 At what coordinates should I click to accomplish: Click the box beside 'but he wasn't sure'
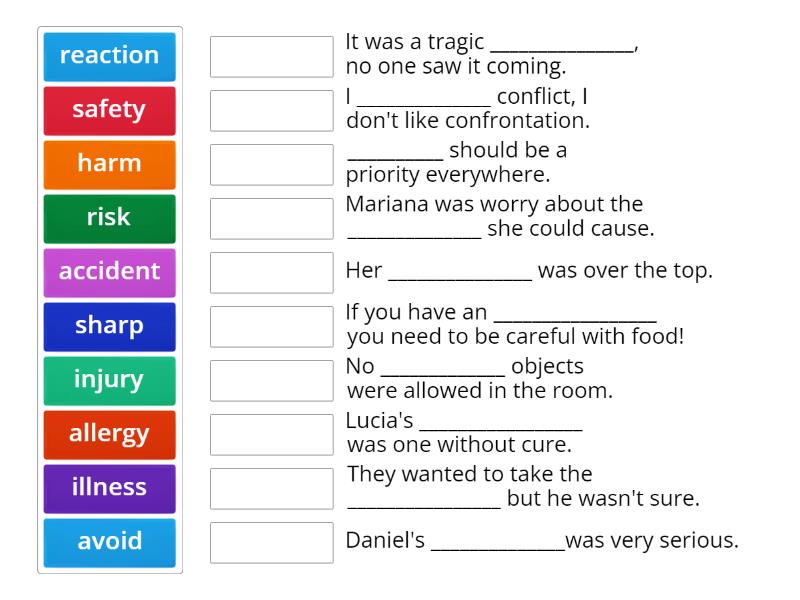pos(271,485)
